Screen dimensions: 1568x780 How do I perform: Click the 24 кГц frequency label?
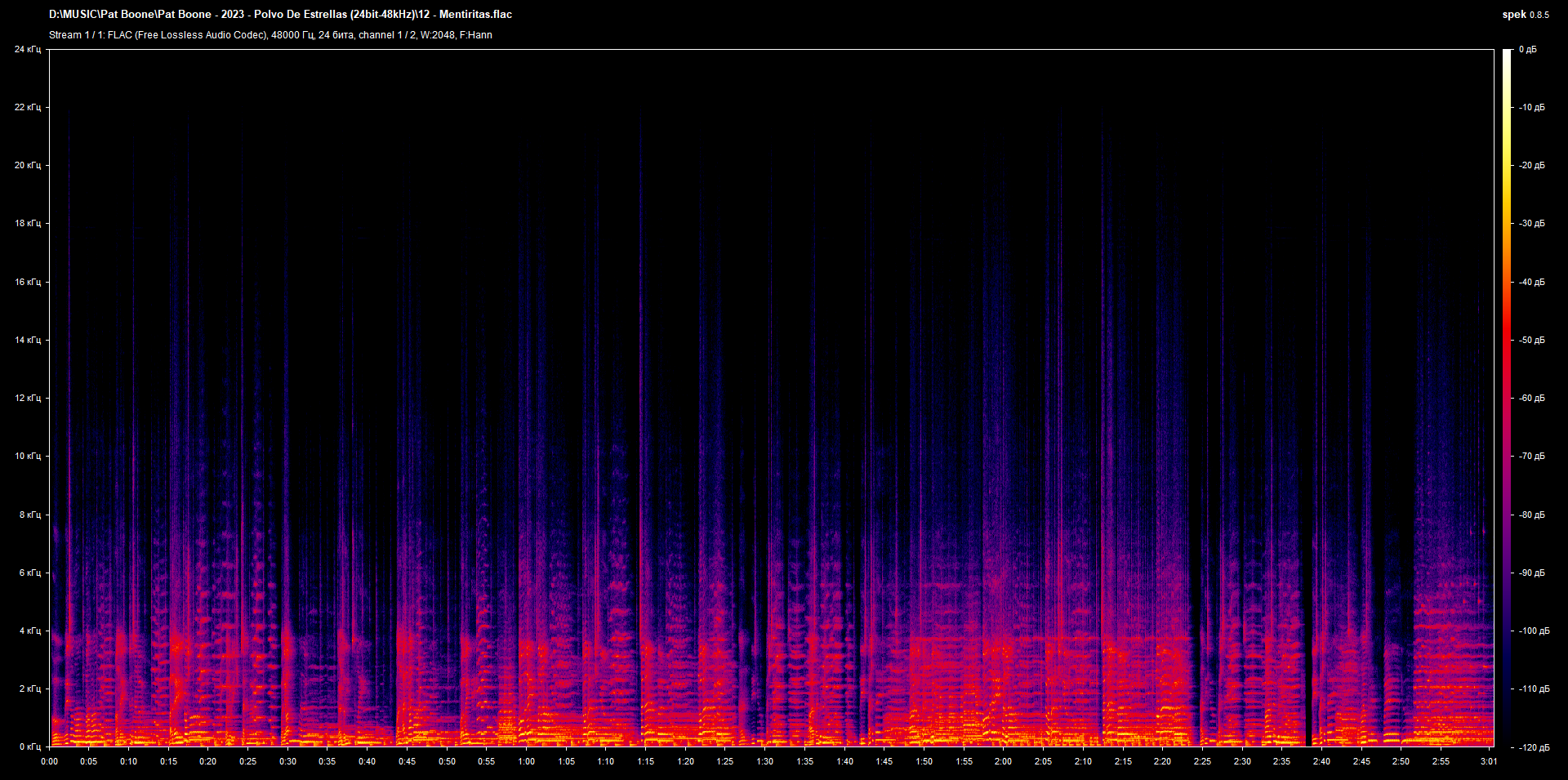(x=28, y=50)
